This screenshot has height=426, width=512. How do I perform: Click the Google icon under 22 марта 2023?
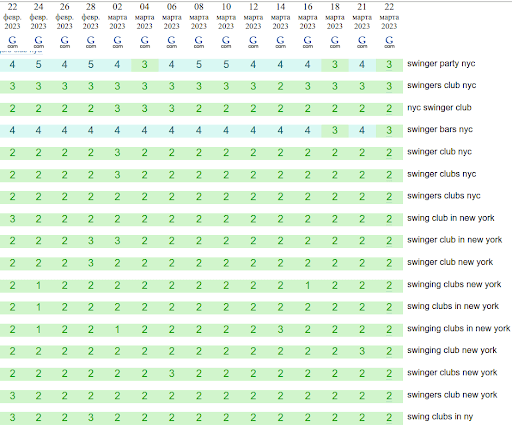(x=389, y=42)
